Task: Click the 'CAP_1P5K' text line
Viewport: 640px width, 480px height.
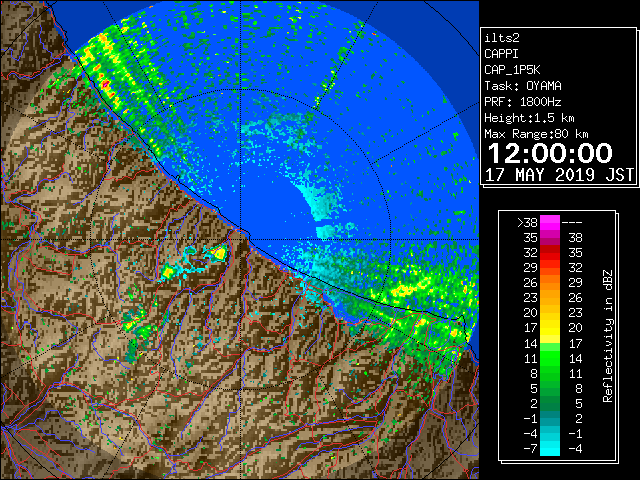Action: 512,70
